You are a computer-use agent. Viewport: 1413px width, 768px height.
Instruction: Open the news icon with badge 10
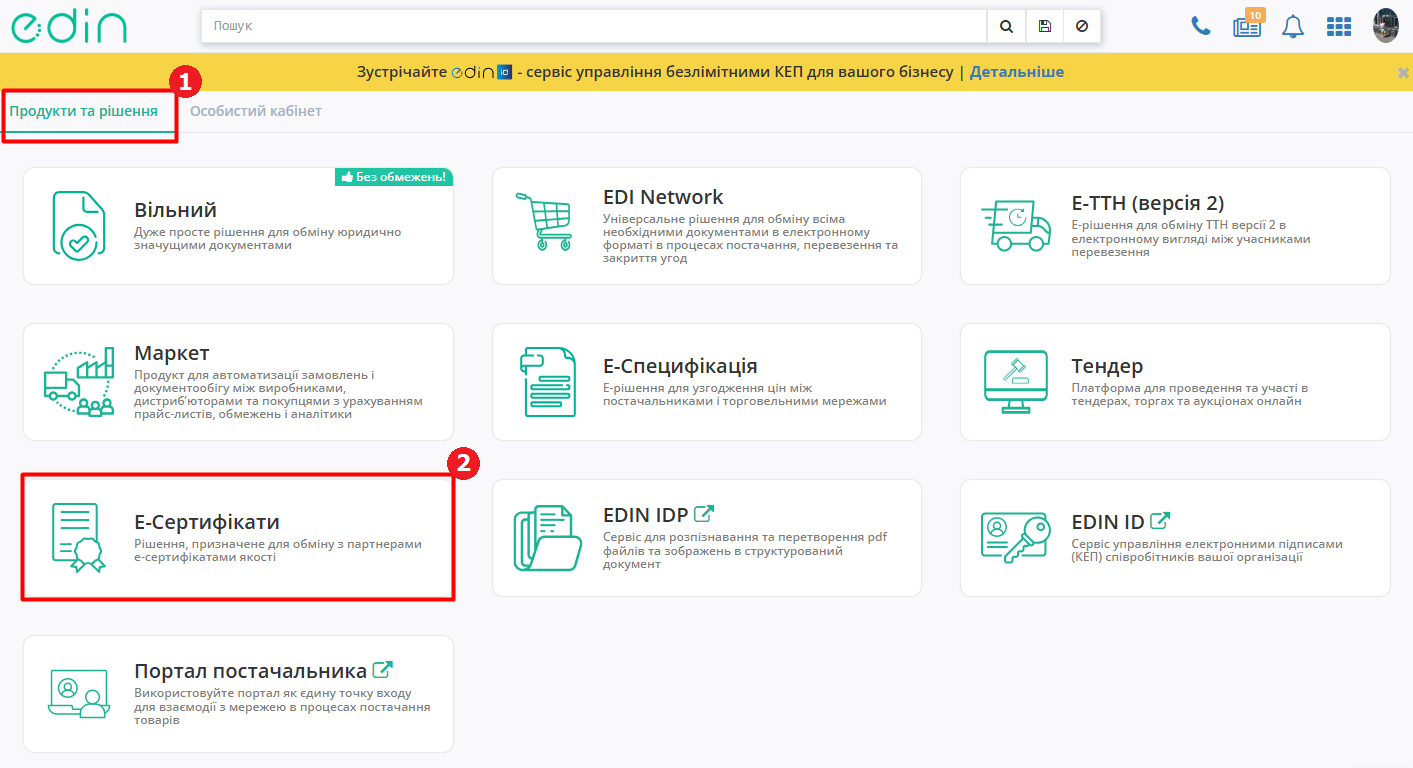pos(1247,25)
